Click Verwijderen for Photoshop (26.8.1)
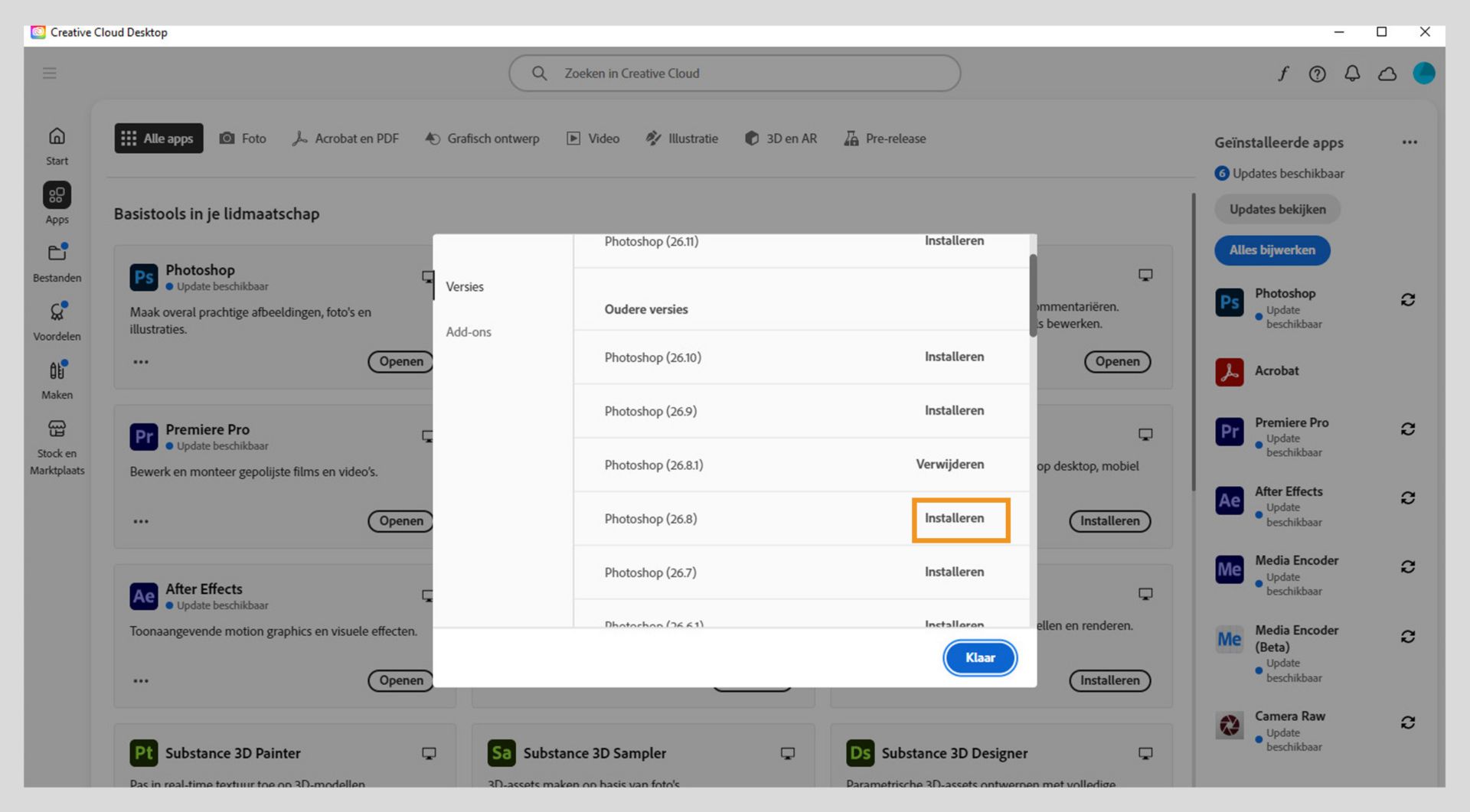The height and width of the screenshot is (812, 1470). (x=950, y=465)
